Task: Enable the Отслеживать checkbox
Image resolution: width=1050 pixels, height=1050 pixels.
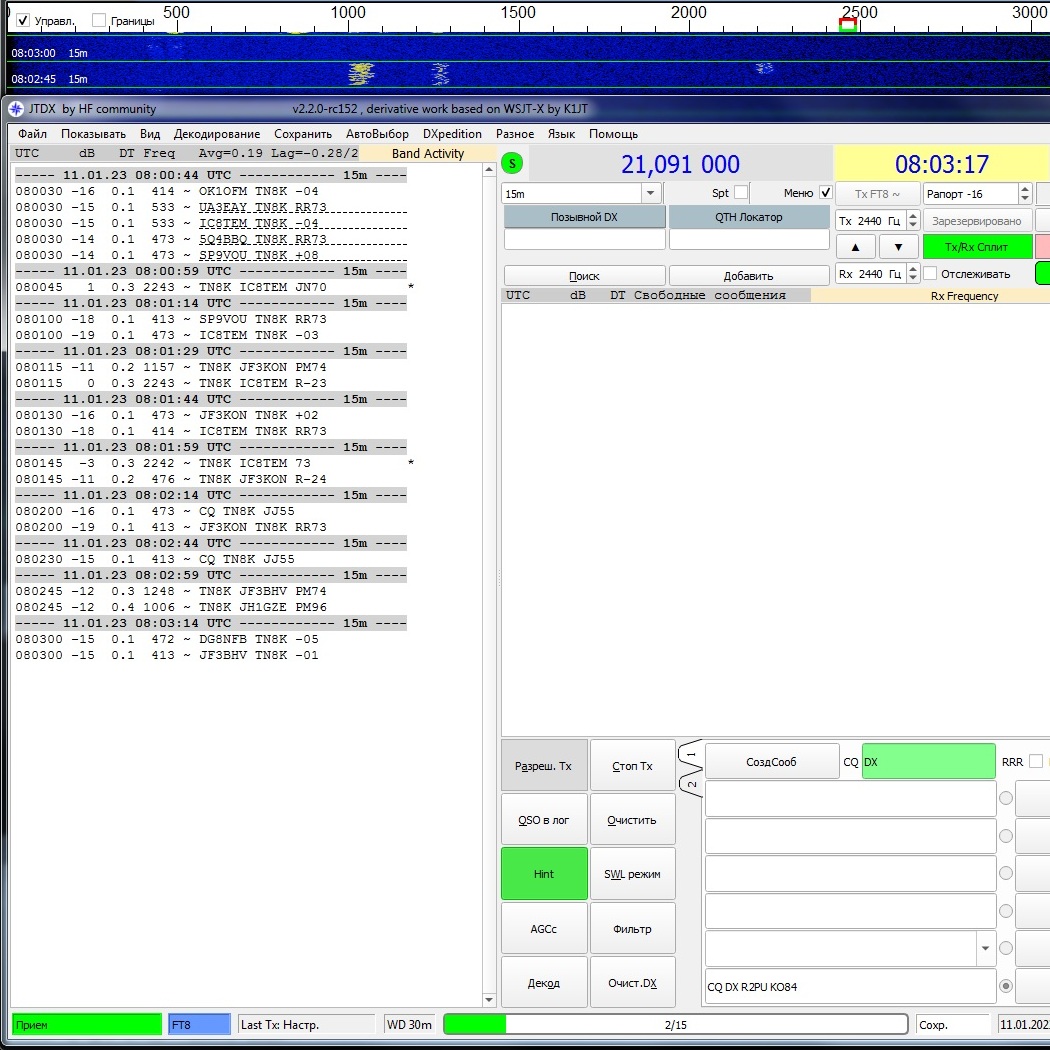Action: point(930,274)
